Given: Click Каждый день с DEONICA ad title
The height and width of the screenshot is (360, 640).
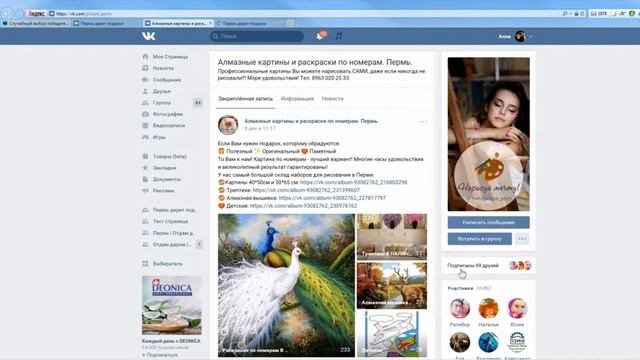Looking at the screenshot, I should click(171, 340).
